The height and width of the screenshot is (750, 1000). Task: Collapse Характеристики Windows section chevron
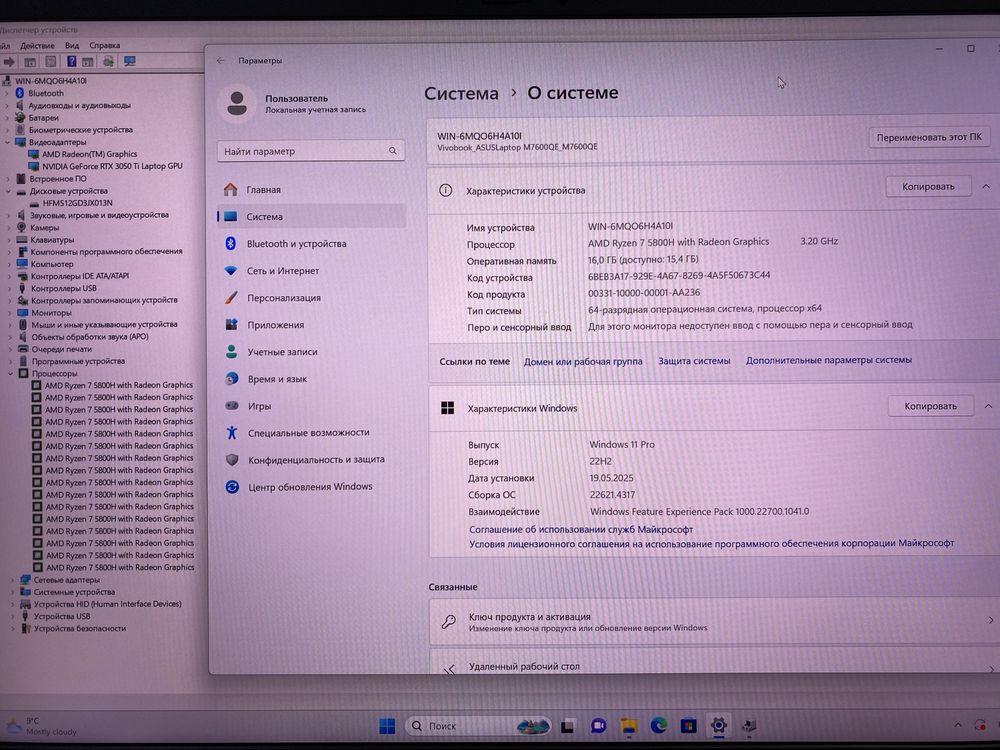[988, 406]
